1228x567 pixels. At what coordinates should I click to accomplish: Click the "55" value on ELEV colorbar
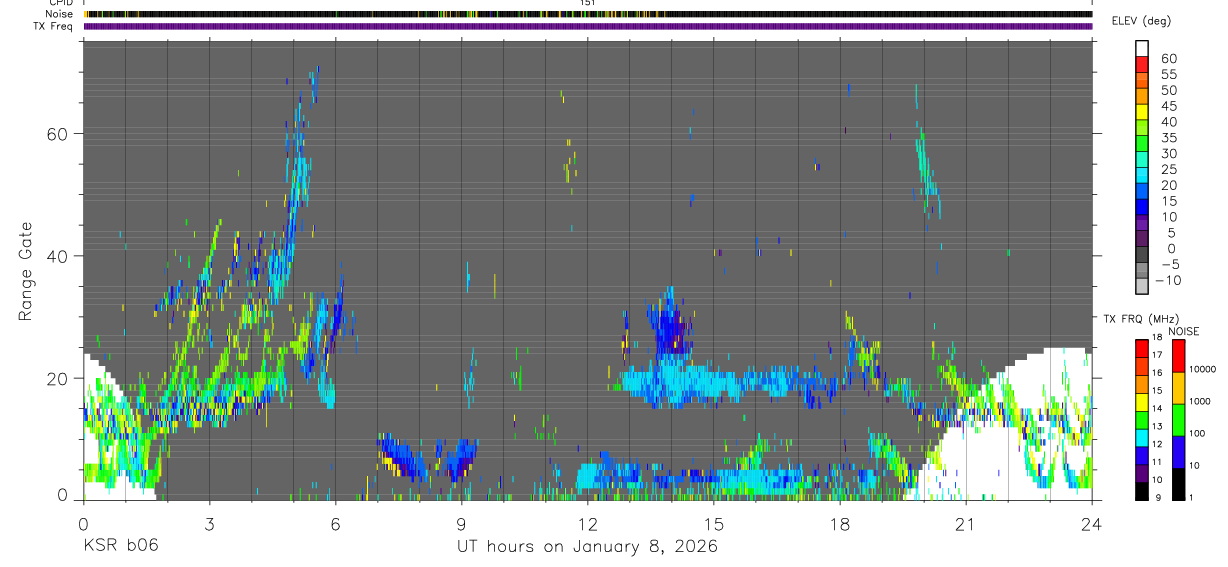[x=1168, y=75]
